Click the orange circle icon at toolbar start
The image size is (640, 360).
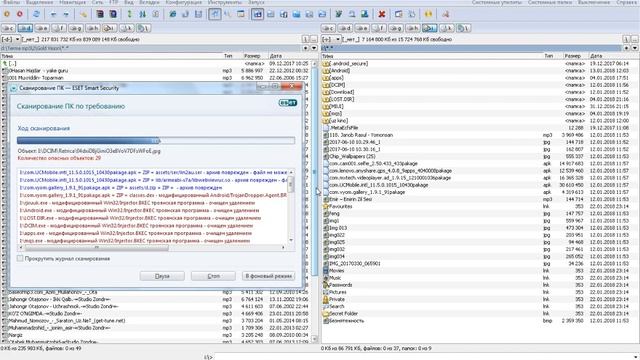pyautogui.click(x=7, y=14)
